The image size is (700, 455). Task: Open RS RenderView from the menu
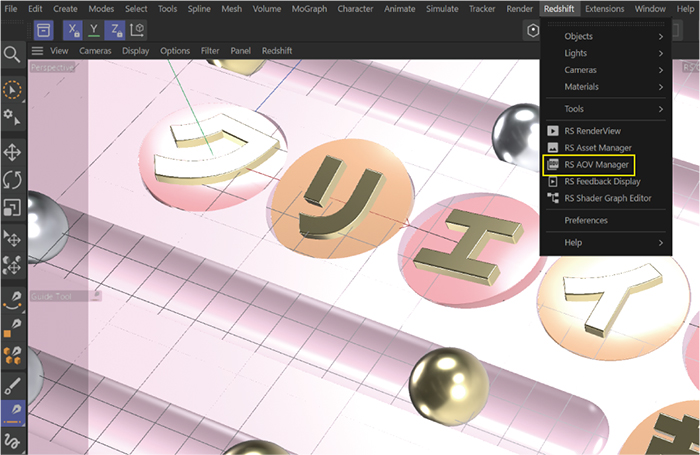[x=592, y=131]
